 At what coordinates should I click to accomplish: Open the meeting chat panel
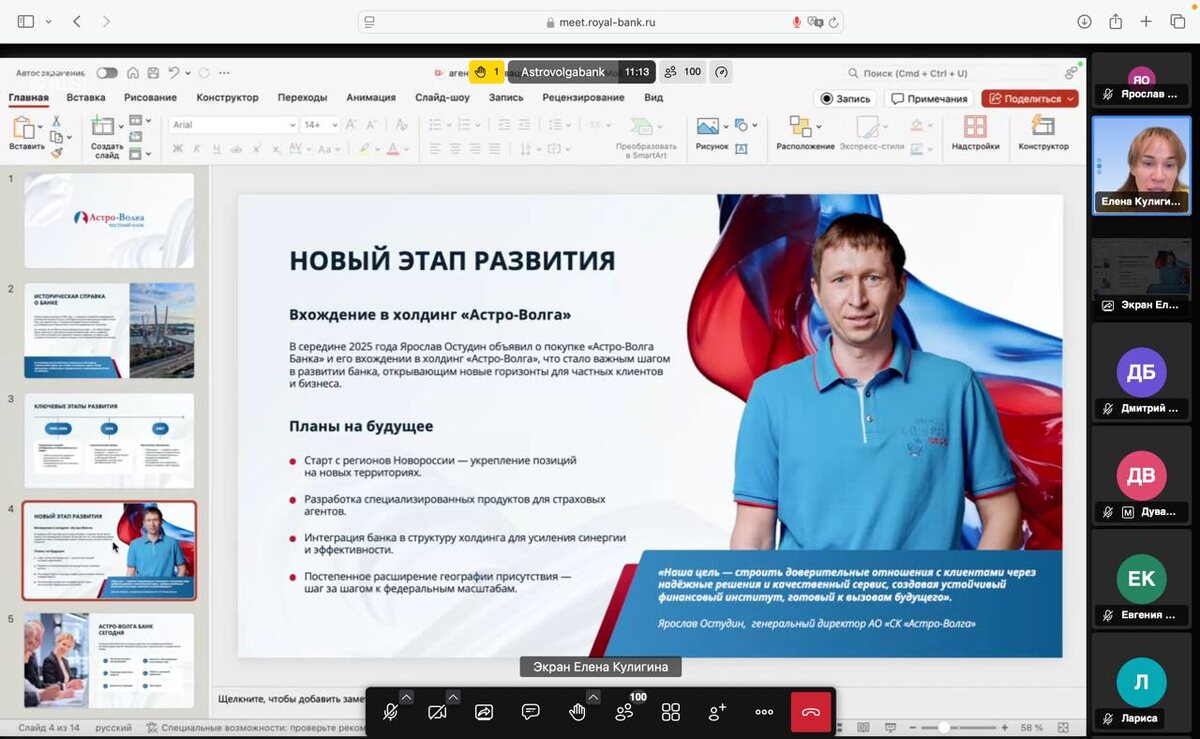pos(531,712)
